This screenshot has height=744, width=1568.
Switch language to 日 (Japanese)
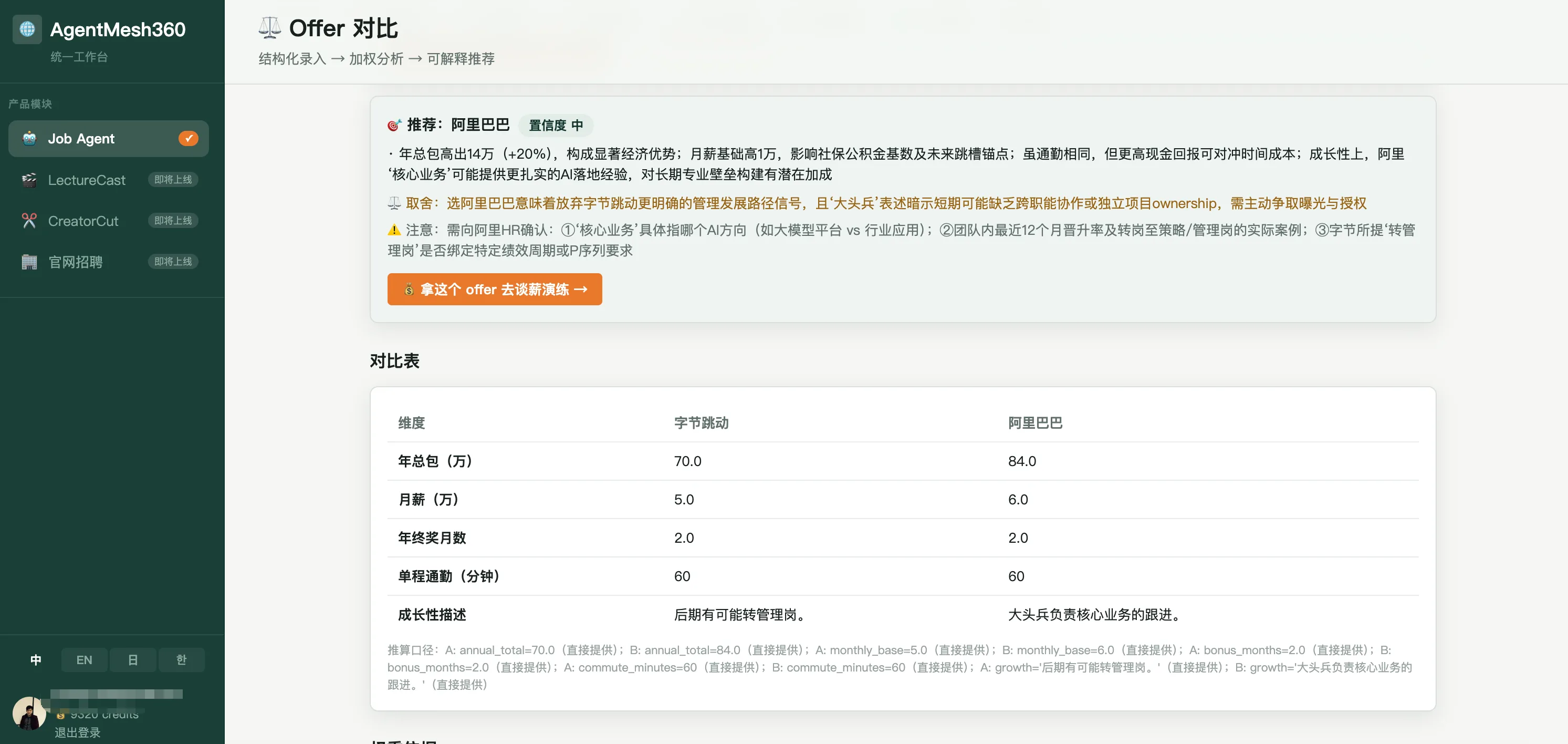coord(133,660)
